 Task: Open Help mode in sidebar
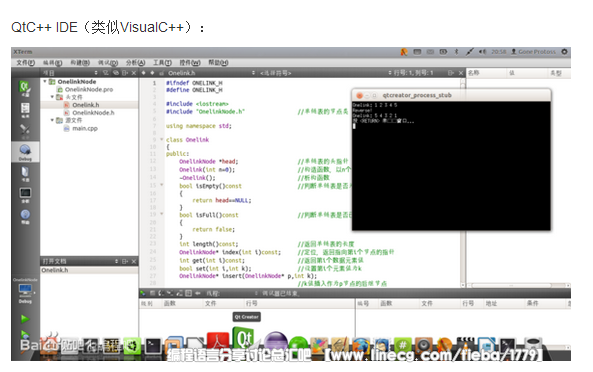pyautogui.click(x=25, y=217)
